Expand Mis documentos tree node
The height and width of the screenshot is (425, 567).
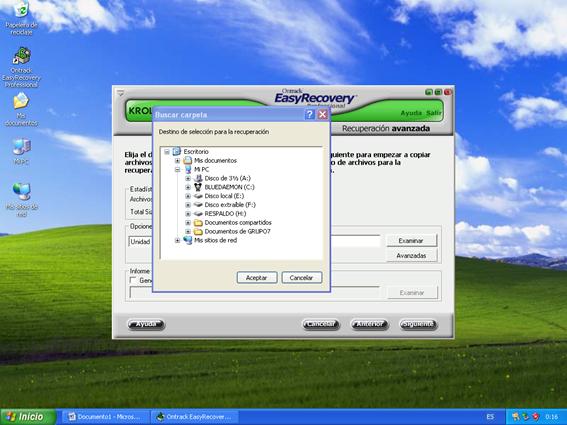pos(177,160)
